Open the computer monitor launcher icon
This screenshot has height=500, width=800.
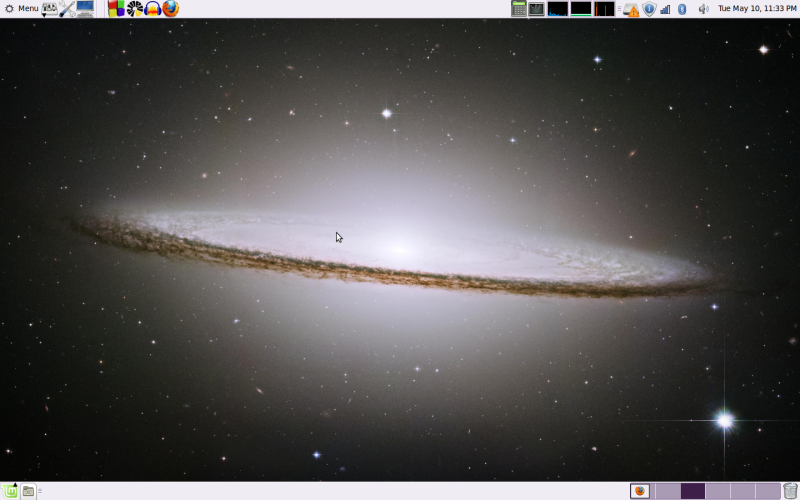pyautogui.click(x=85, y=9)
